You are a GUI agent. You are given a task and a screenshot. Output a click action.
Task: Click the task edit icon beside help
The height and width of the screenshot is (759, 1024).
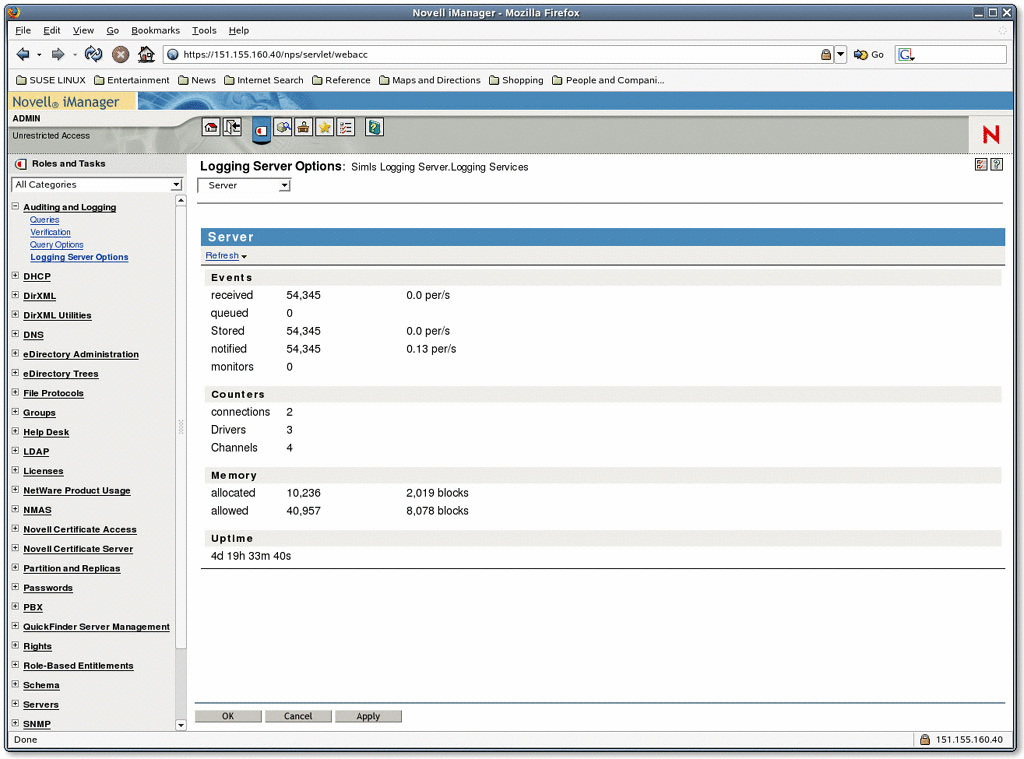pyautogui.click(x=981, y=165)
